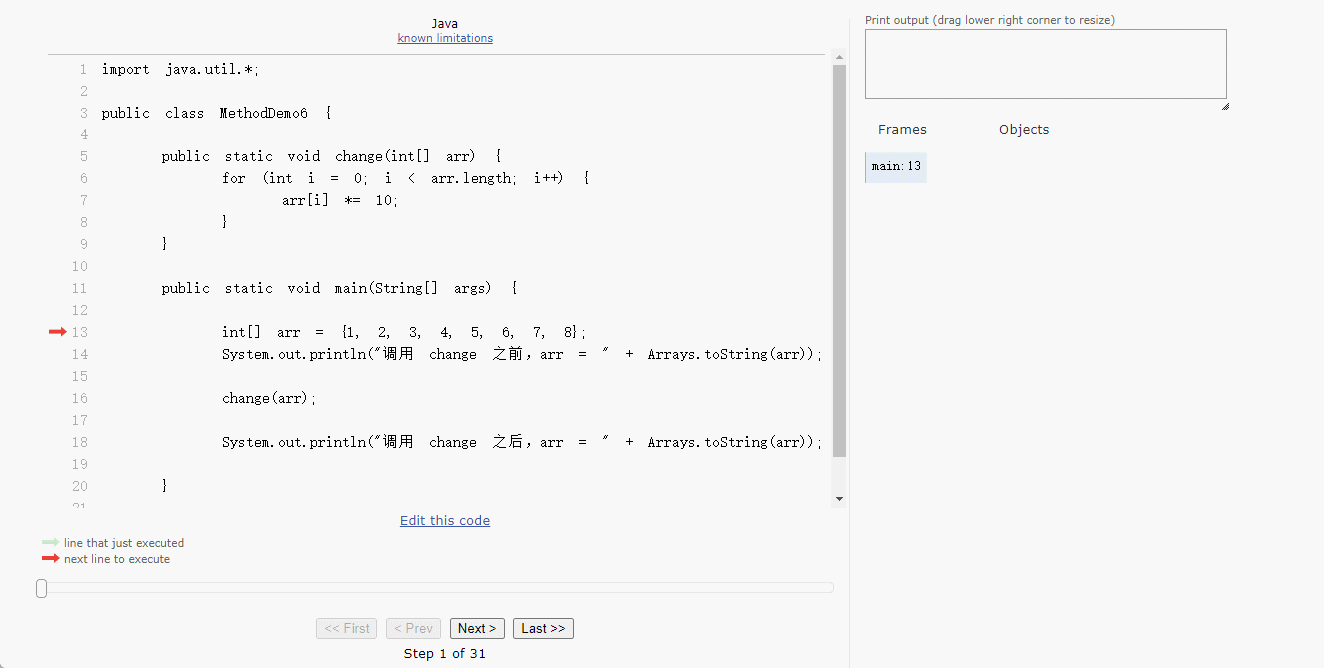The width and height of the screenshot is (1324, 668).
Task: Open the 'Edit this code' link
Action: [445, 520]
